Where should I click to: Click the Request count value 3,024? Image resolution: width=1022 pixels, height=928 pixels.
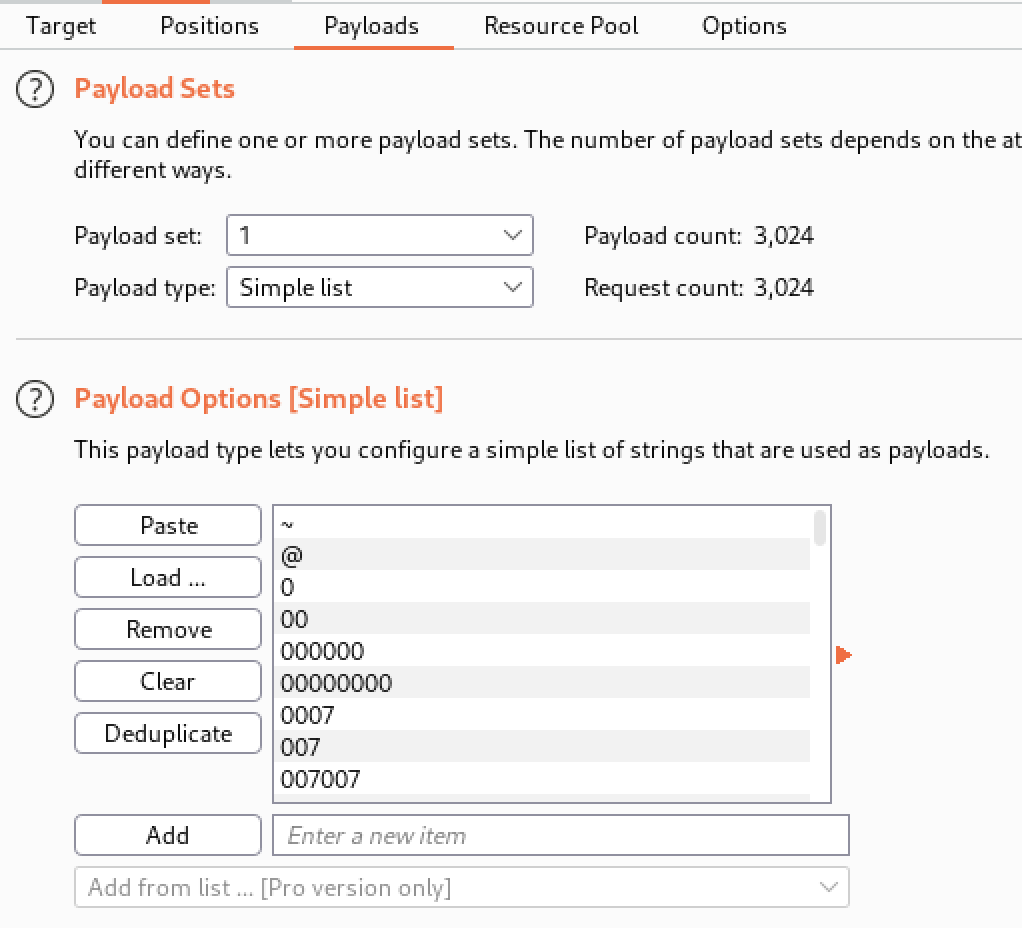click(784, 288)
